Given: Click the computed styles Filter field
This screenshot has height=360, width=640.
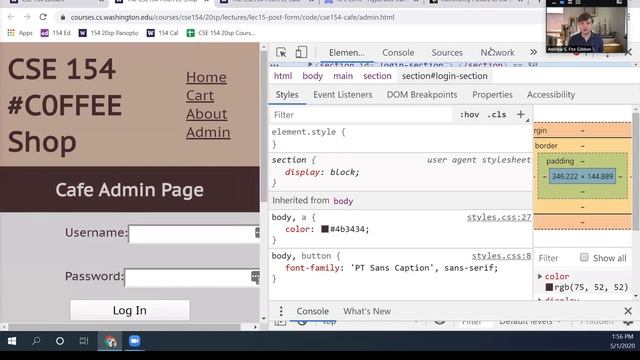Looking at the screenshot, I should (x=555, y=258).
